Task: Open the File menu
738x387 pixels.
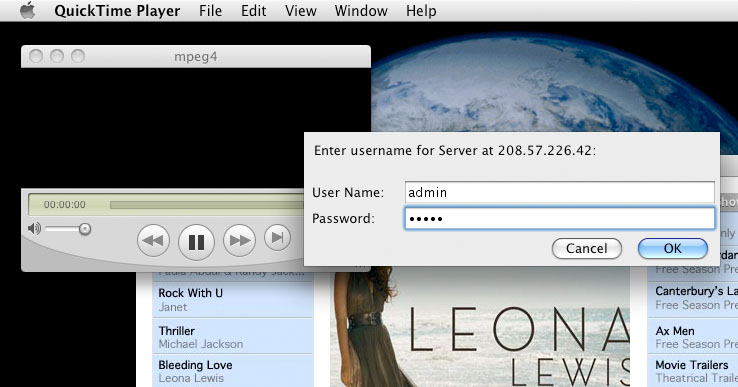Action: click(x=210, y=10)
